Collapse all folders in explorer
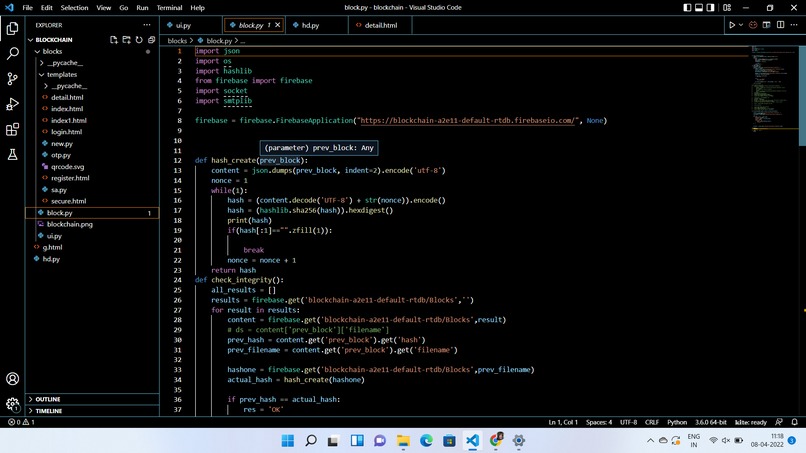 coord(151,40)
